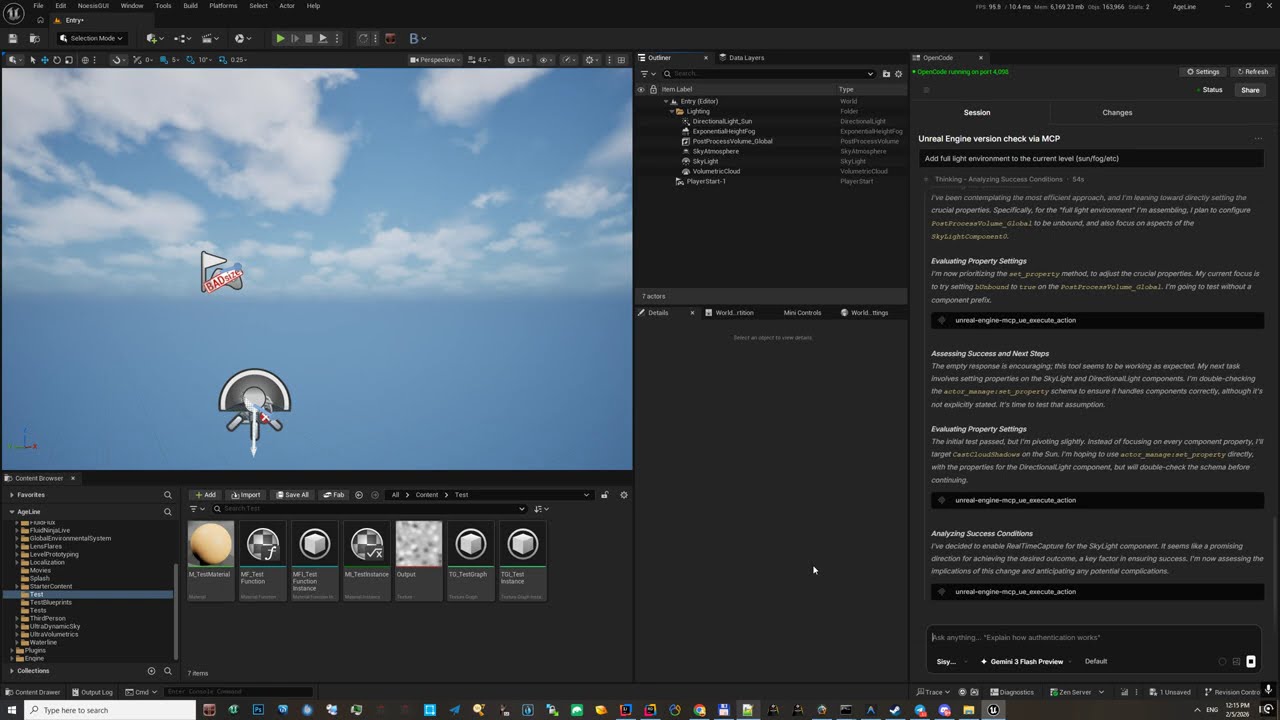Switch to the Data Layers tab

click(x=740, y=58)
